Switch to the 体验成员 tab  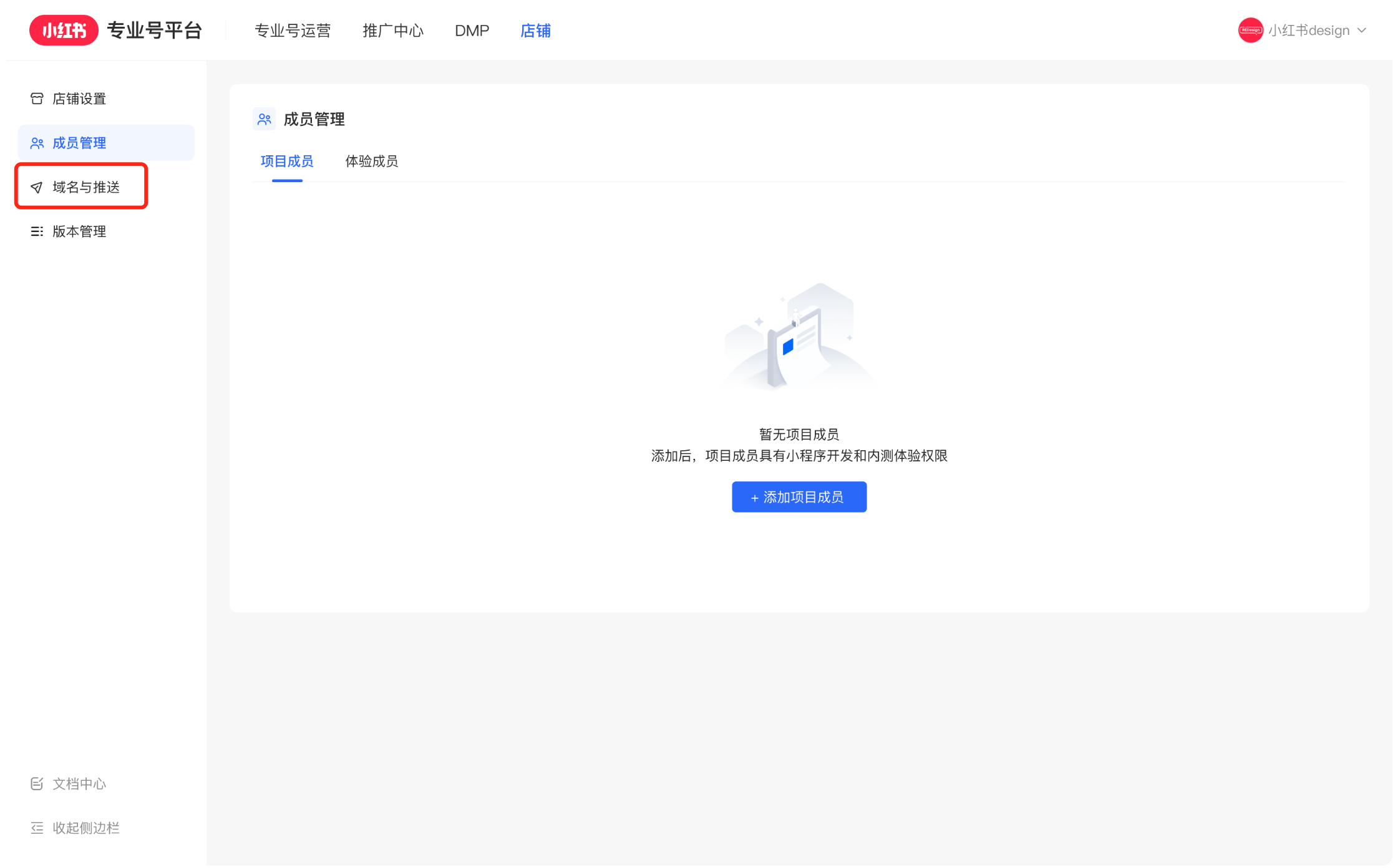(371, 162)
